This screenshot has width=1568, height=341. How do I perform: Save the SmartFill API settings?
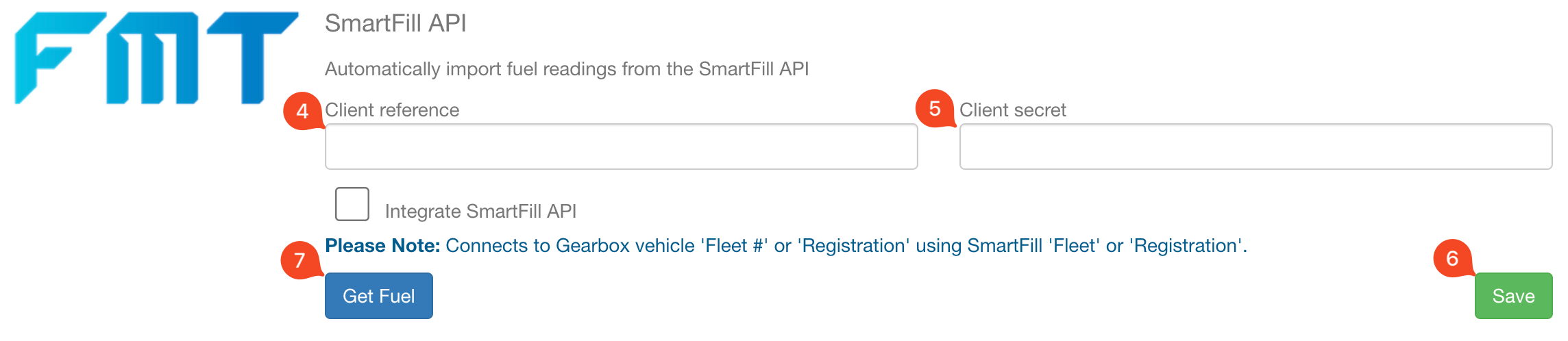1513,296
